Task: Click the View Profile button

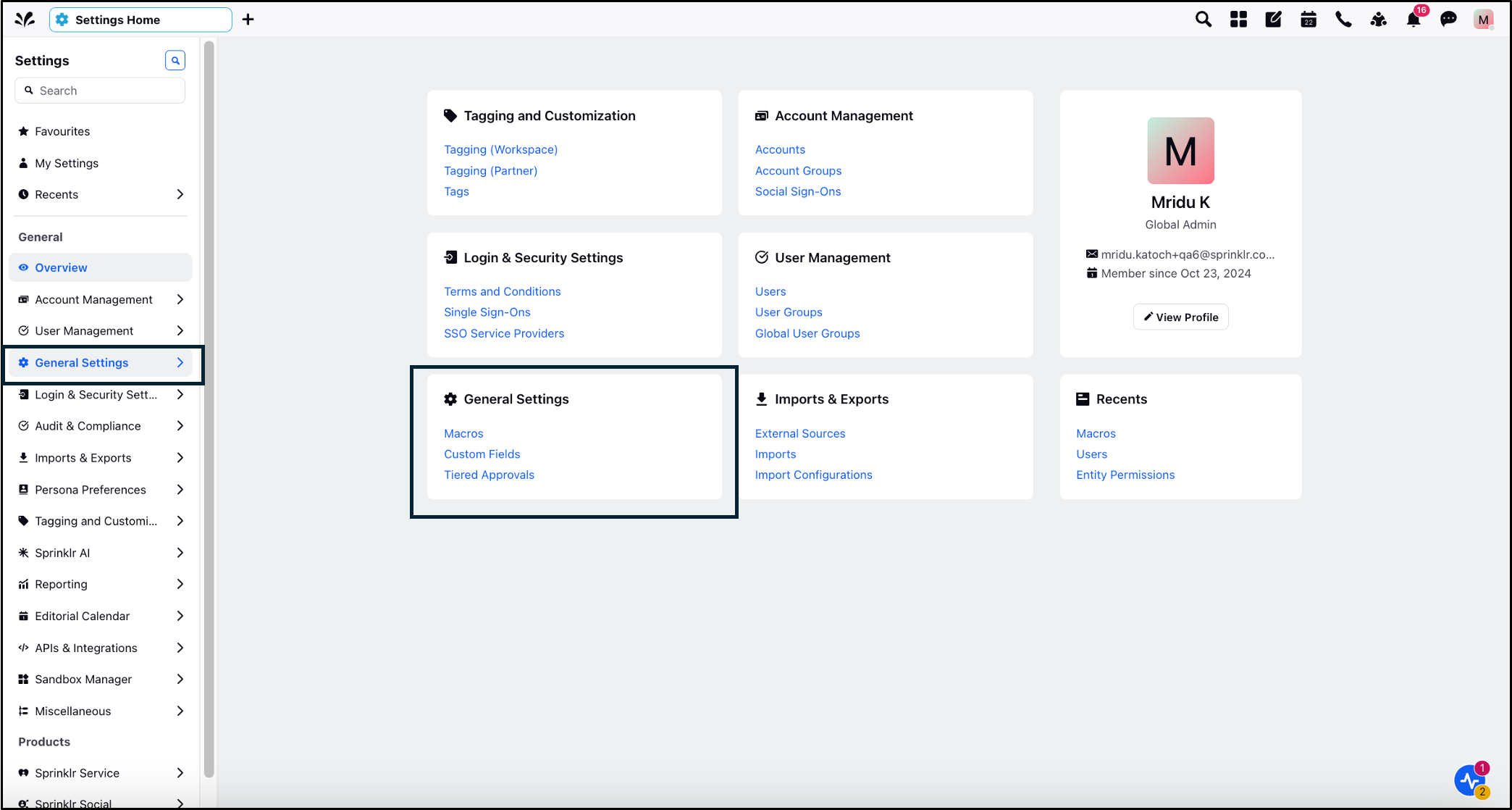Action: 1180,317
